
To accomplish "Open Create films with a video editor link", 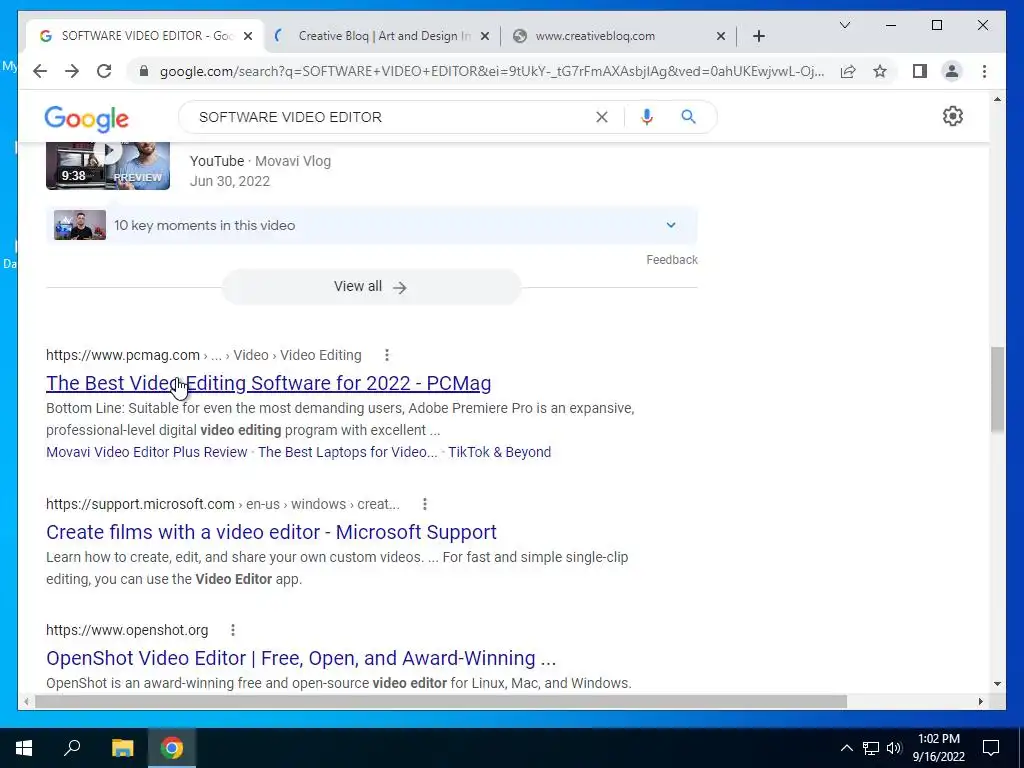I will coord(271,532).
